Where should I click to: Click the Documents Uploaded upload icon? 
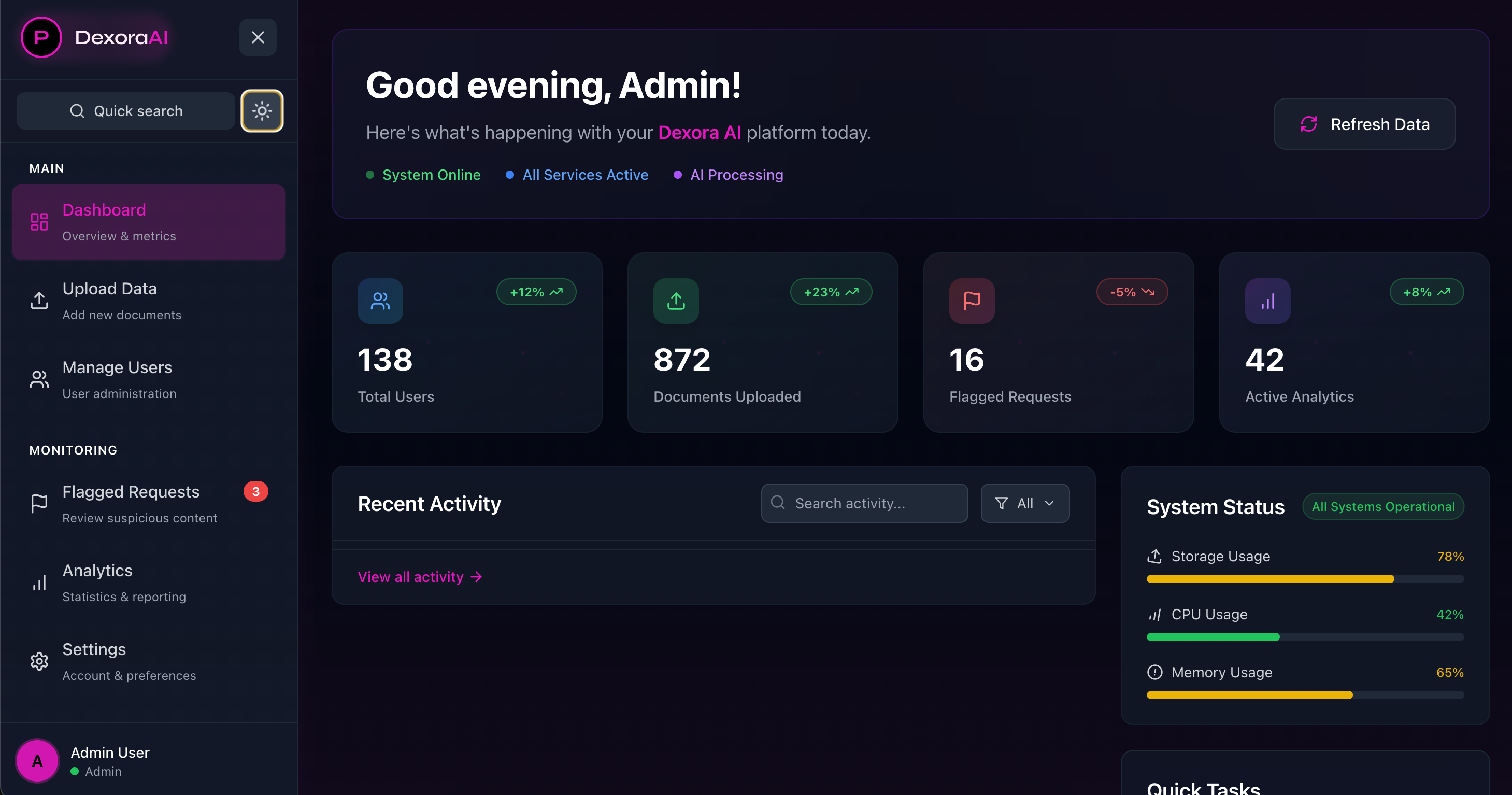coord(676,301)
